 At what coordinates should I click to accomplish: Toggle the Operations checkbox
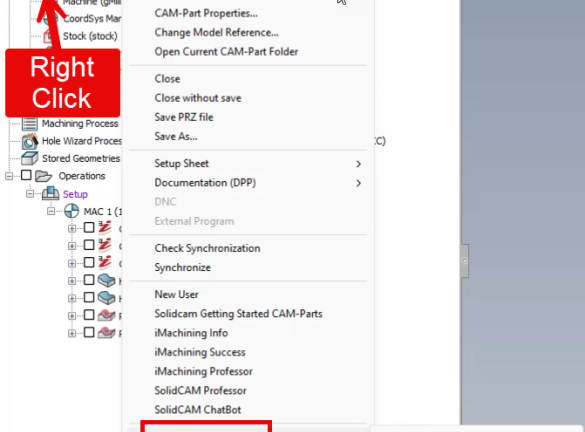point(26,175)
